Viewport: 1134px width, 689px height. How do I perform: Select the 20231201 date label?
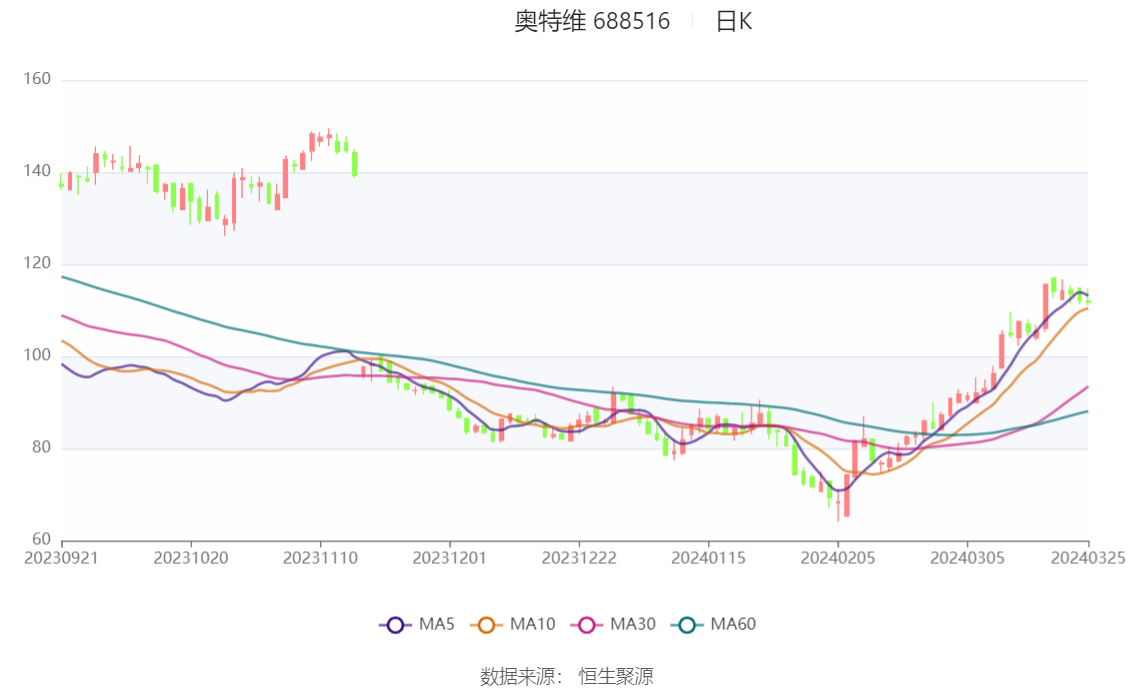pyautogui.click(x=450, y=558)
